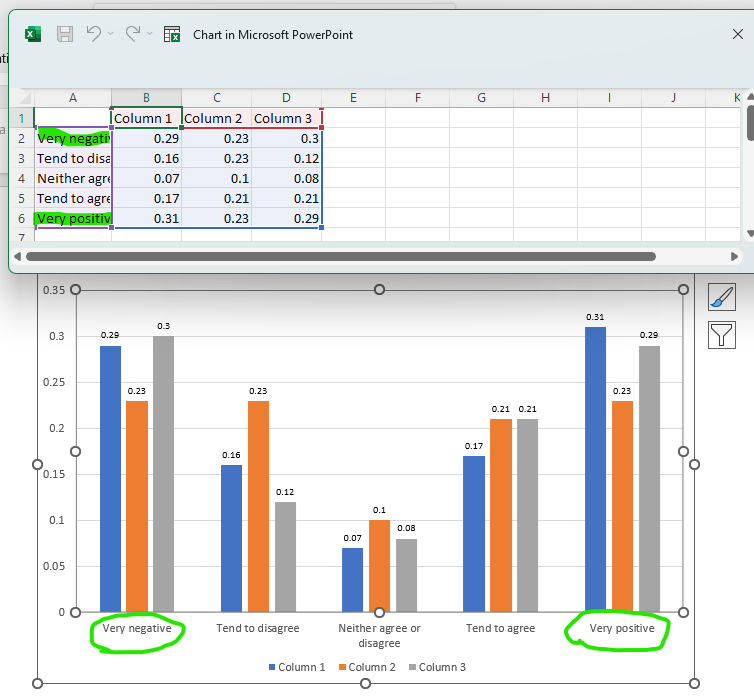
Task: Click the spreadsheet vertical scrollbar down arrow
Action: click(x=749, y=233)
